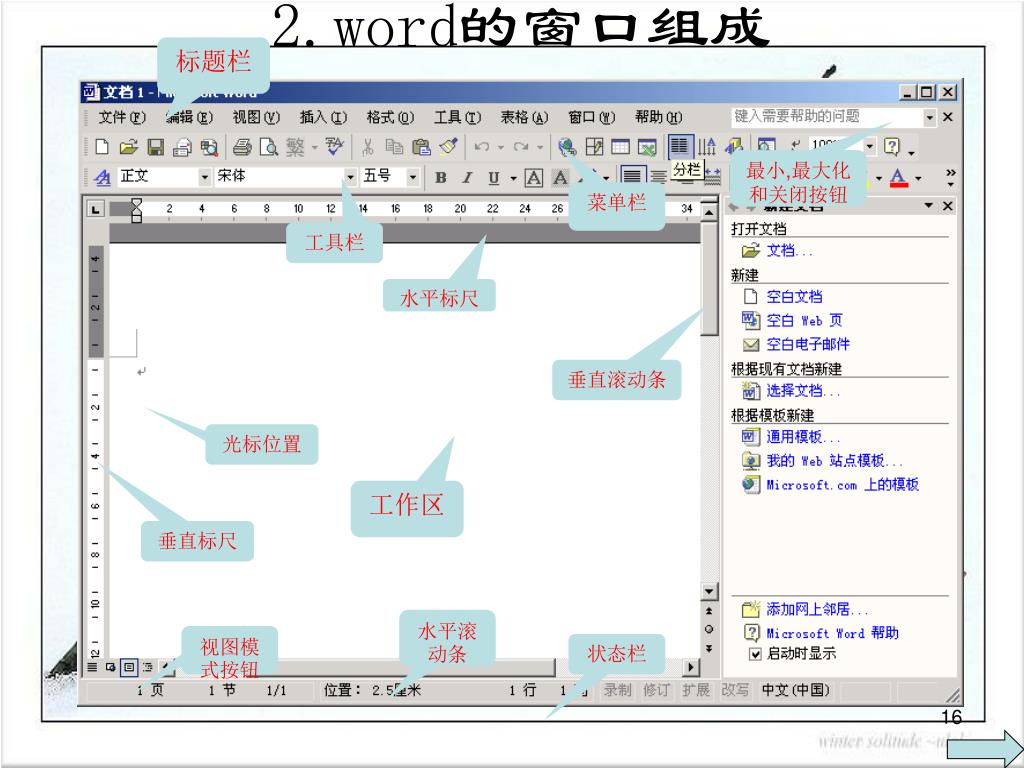Open the 正文 style dropdown
The image size is (1024, 768).
click(204, 176)
